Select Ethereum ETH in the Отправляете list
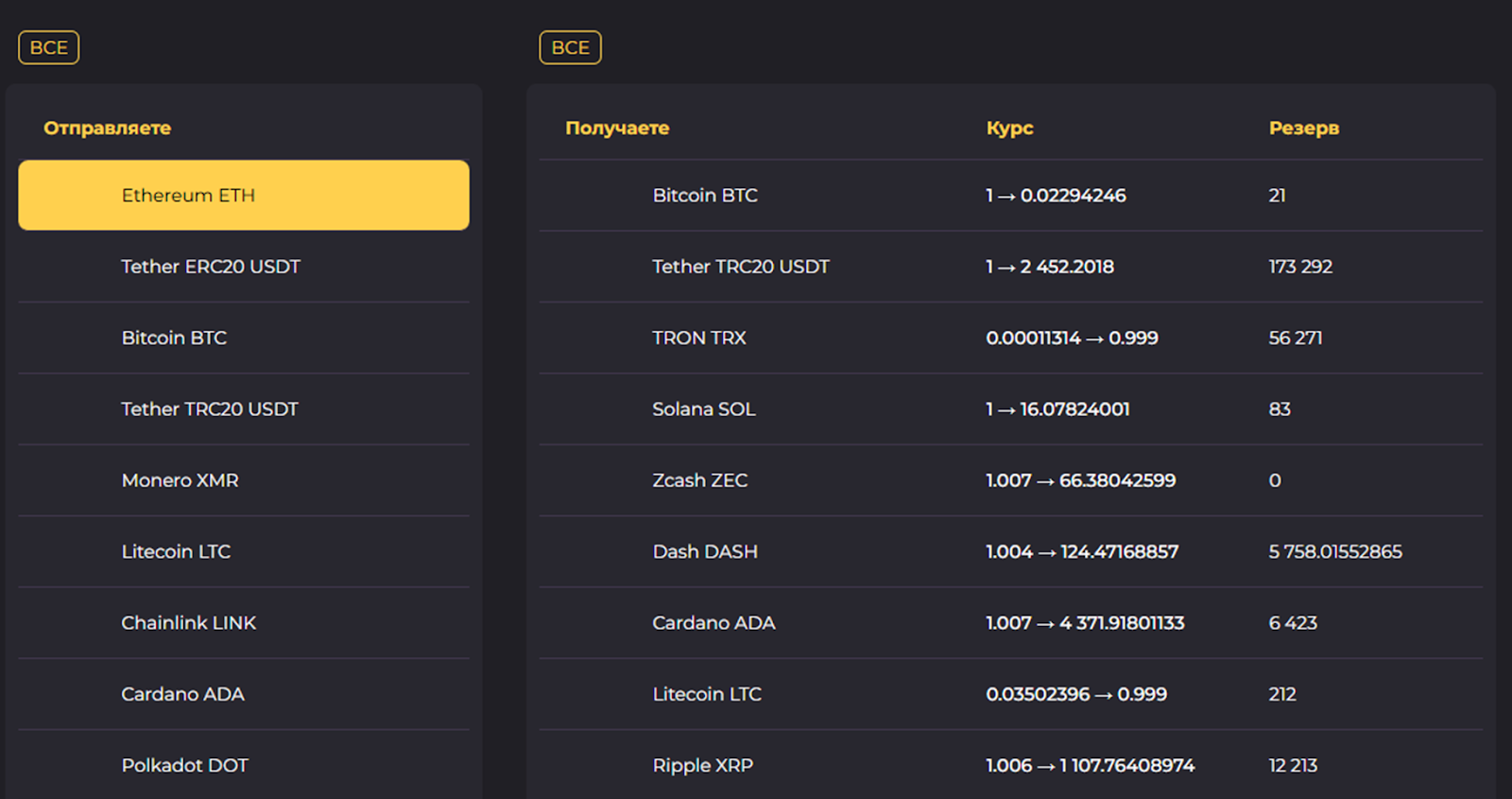 244,195
